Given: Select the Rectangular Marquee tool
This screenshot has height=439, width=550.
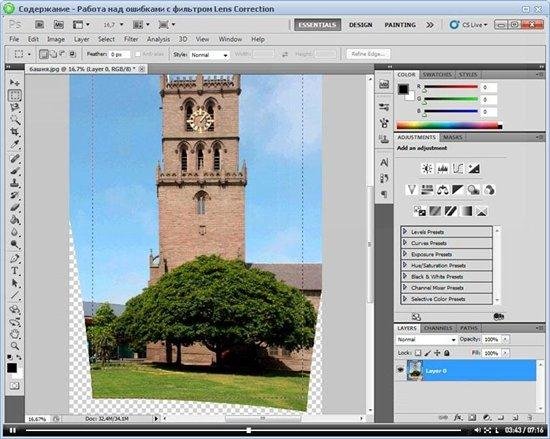Looking at the screenshot, I should [x=14, y=95].
